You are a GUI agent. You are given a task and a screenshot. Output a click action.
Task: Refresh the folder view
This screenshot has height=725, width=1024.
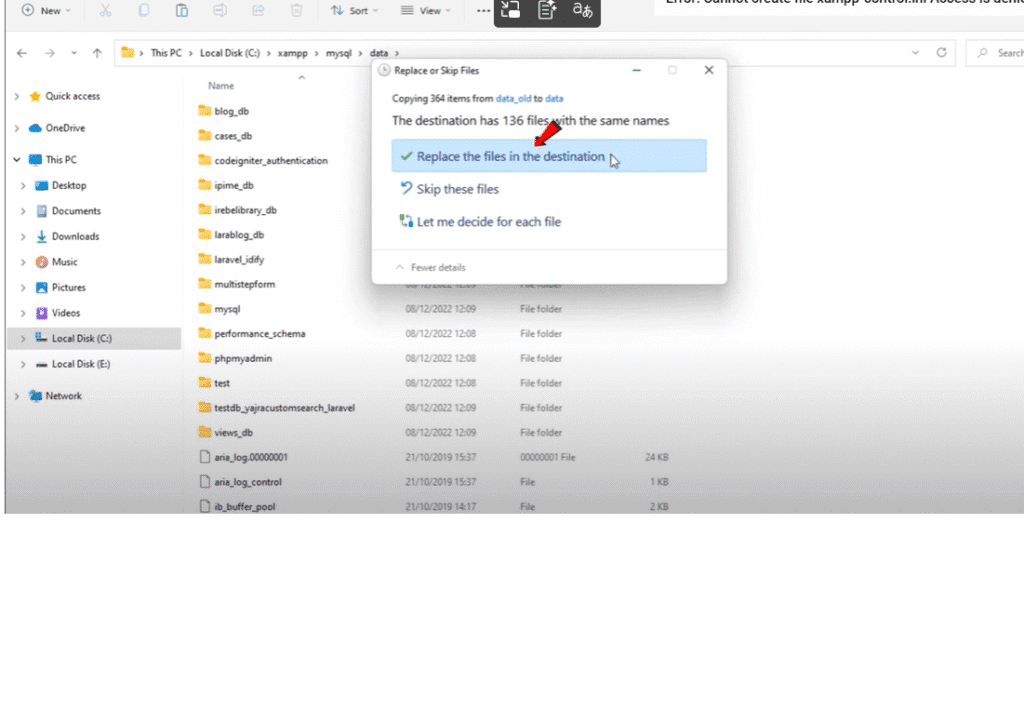point(941,52)
